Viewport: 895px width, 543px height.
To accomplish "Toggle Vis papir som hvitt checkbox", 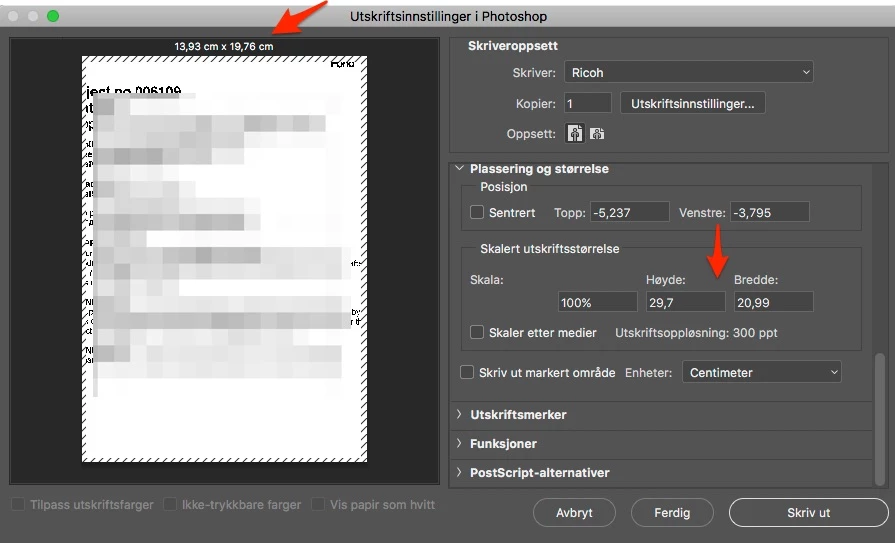I will (x=318, y=504).
